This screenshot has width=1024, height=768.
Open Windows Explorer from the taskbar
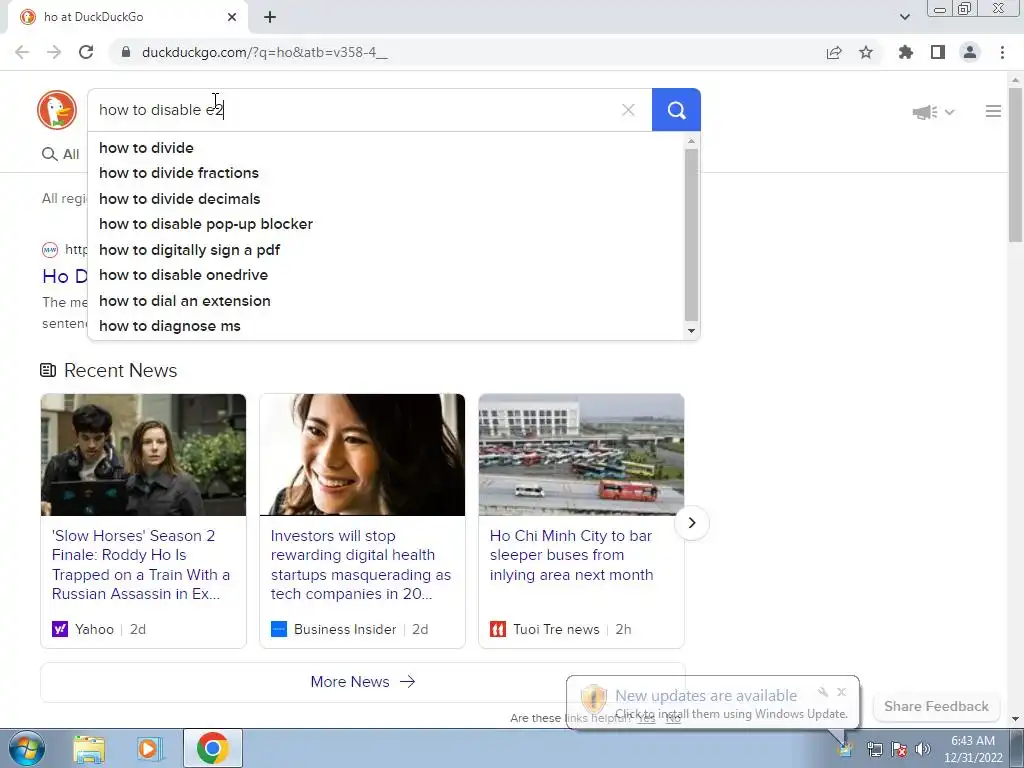click(89, 748)
